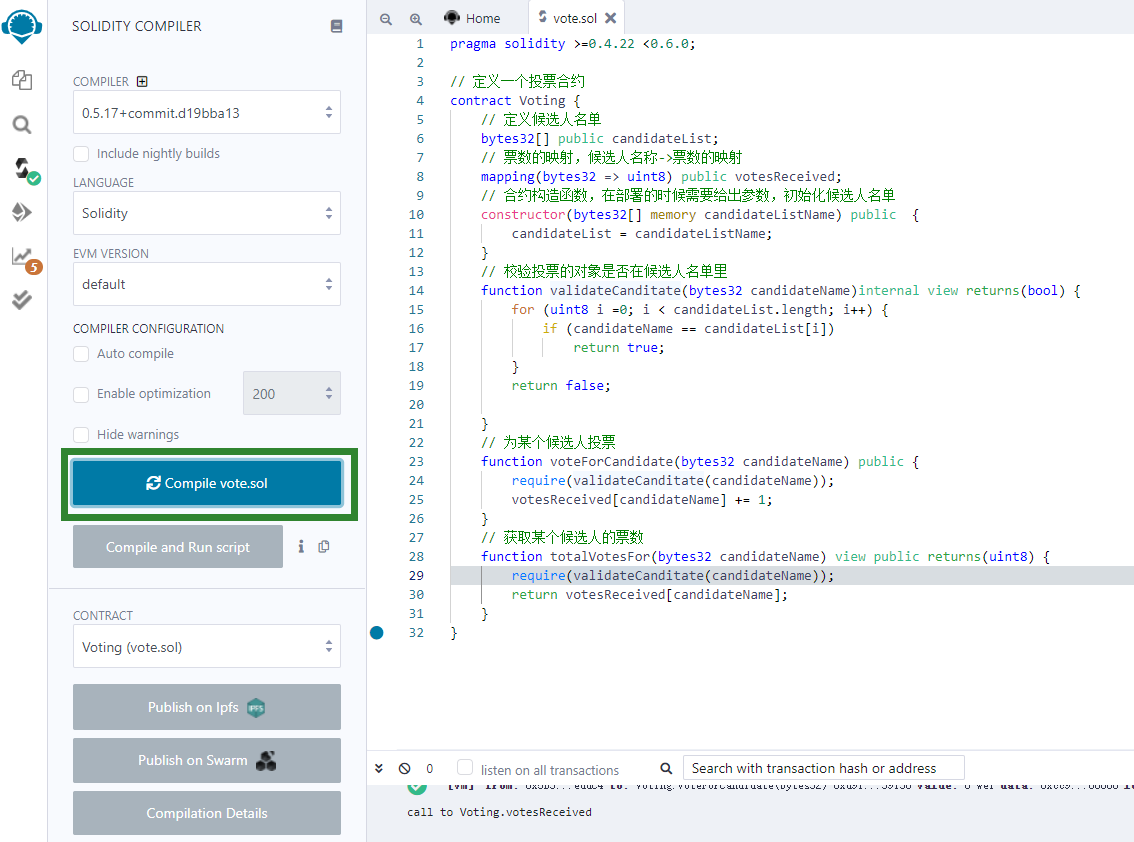Click the breakpoint dot at line 32
The width and height of the screenshot is (1134, 842).
click(x=377, y=633)
